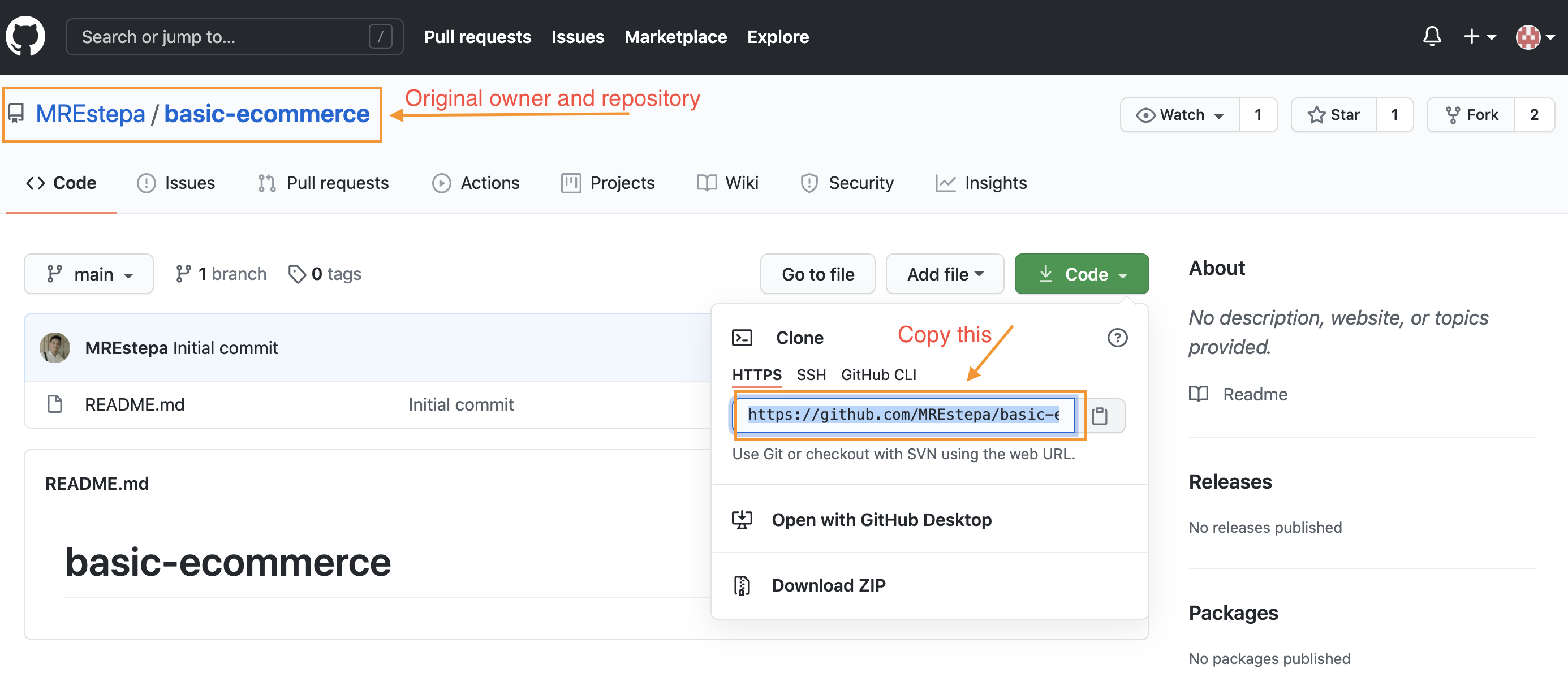Open the notifications bell
Viewport: 1568px width, 690px height.
pos(1432,37)
